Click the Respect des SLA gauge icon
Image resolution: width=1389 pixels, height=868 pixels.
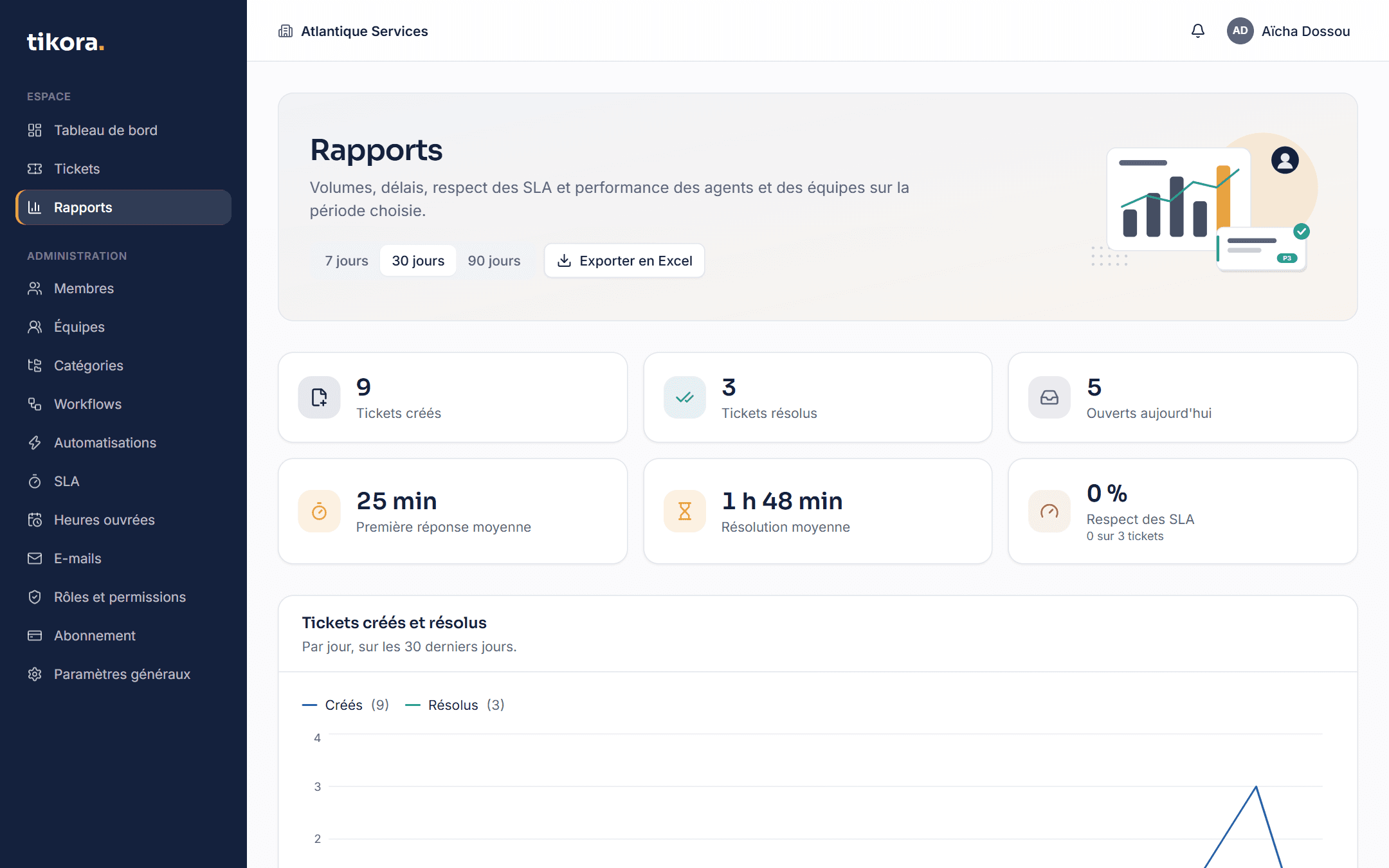click(1049, 512)
